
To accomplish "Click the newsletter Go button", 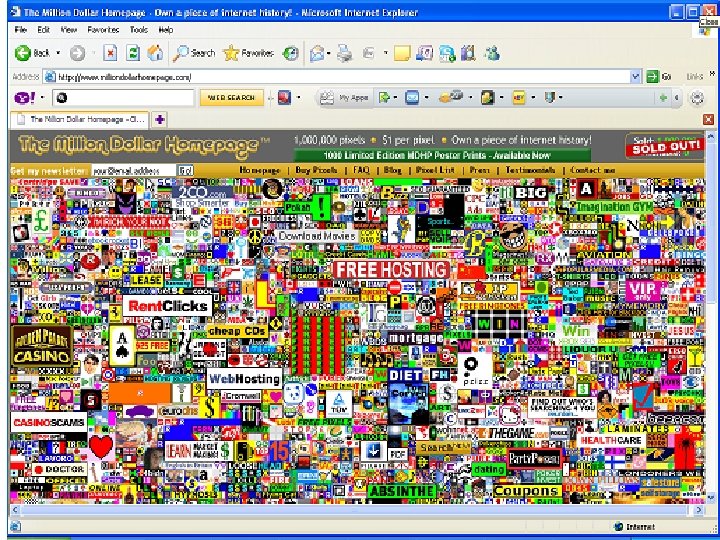I will 186,171.
